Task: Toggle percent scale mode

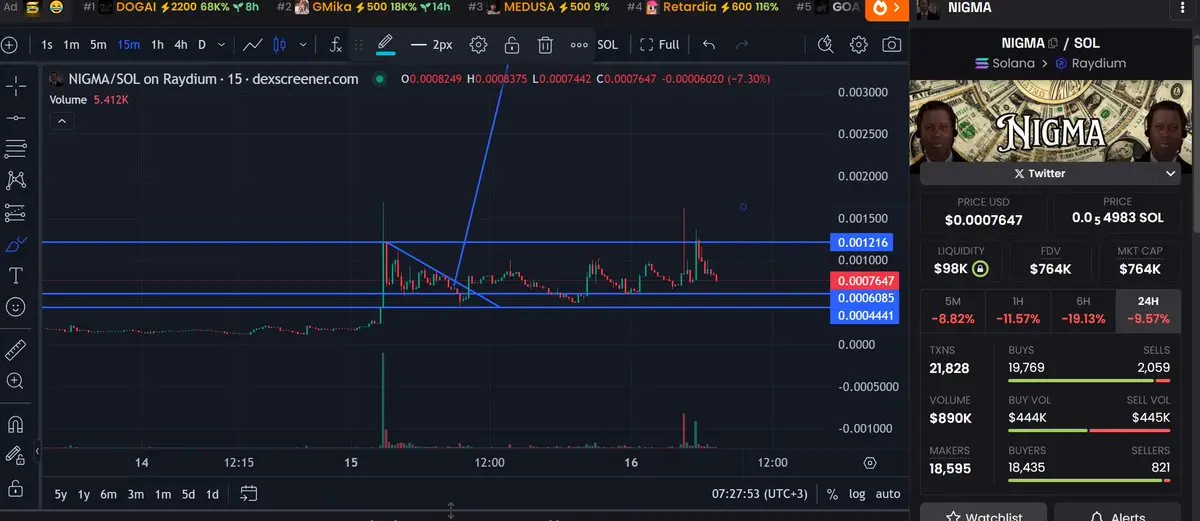Action: 832,494
